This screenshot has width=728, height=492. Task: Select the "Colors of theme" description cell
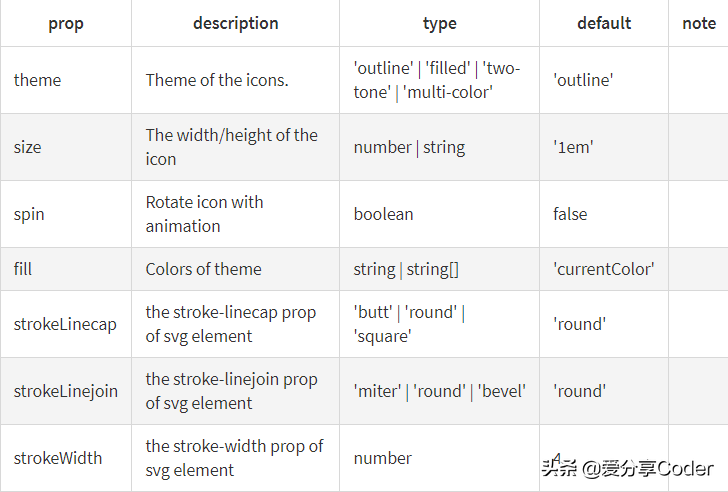click(x=204, y=269)
